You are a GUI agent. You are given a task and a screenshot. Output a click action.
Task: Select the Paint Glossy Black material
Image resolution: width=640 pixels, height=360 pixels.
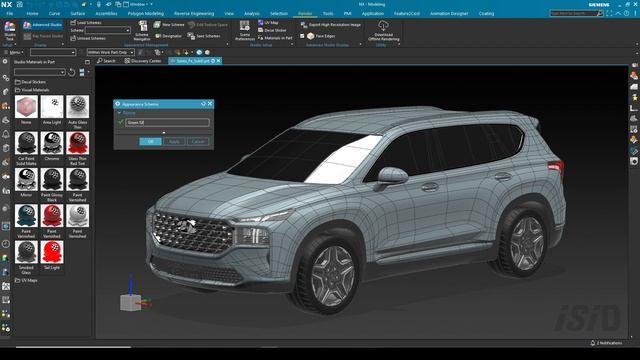[52, 180]
